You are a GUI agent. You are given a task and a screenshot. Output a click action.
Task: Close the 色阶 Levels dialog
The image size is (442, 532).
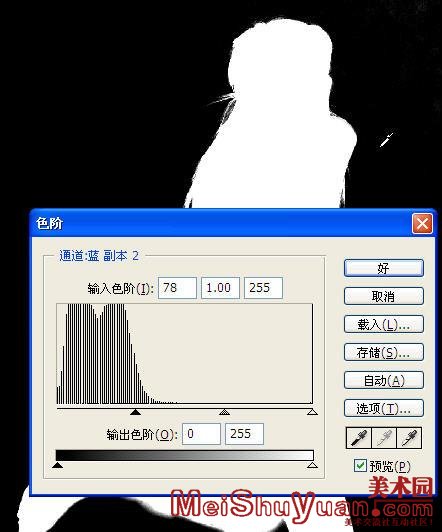tap(422, 224)
